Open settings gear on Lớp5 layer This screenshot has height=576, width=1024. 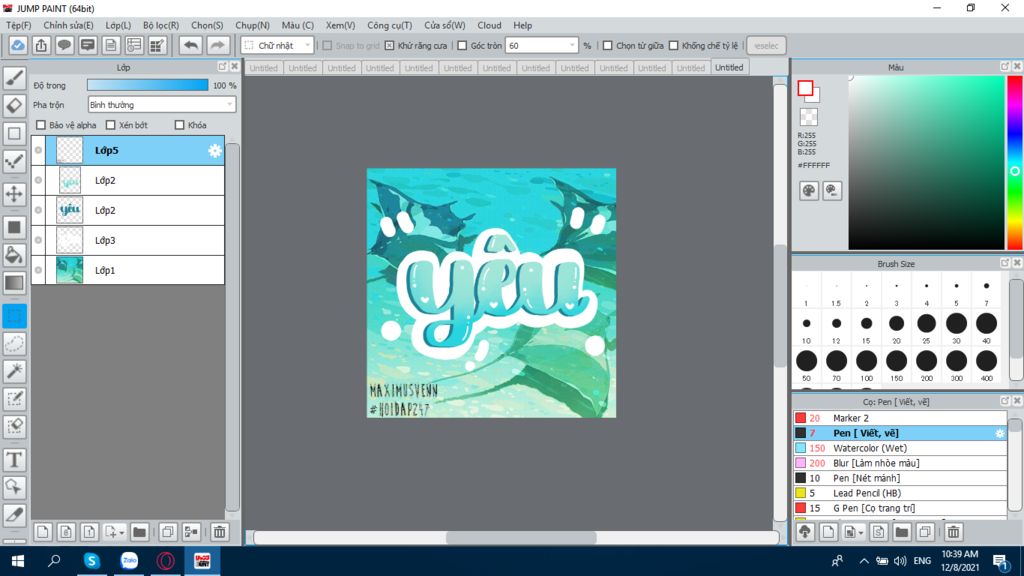pos(215,151)
